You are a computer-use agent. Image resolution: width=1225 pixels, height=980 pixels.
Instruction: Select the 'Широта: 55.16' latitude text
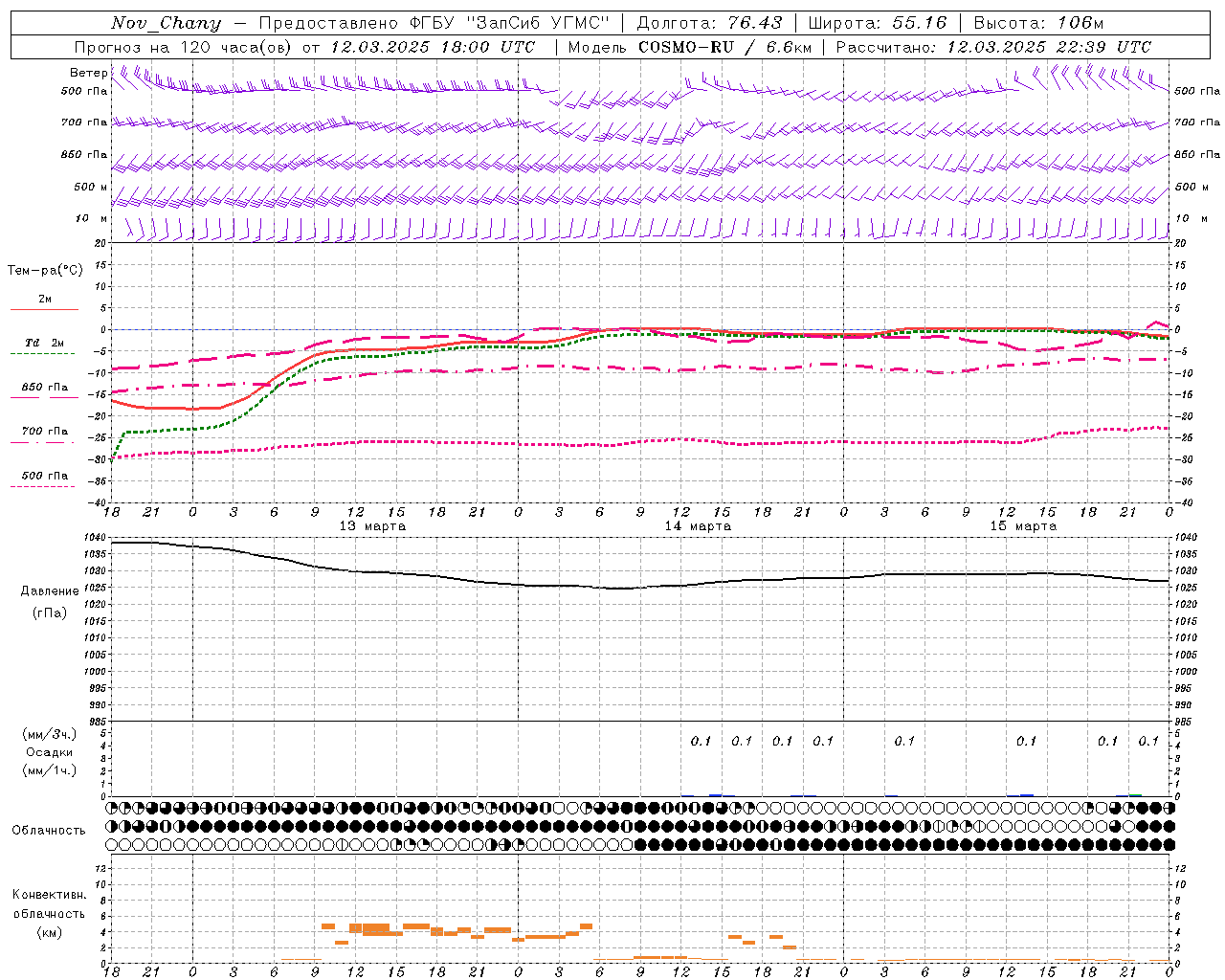pyautogui.click(x=878, y=23)
